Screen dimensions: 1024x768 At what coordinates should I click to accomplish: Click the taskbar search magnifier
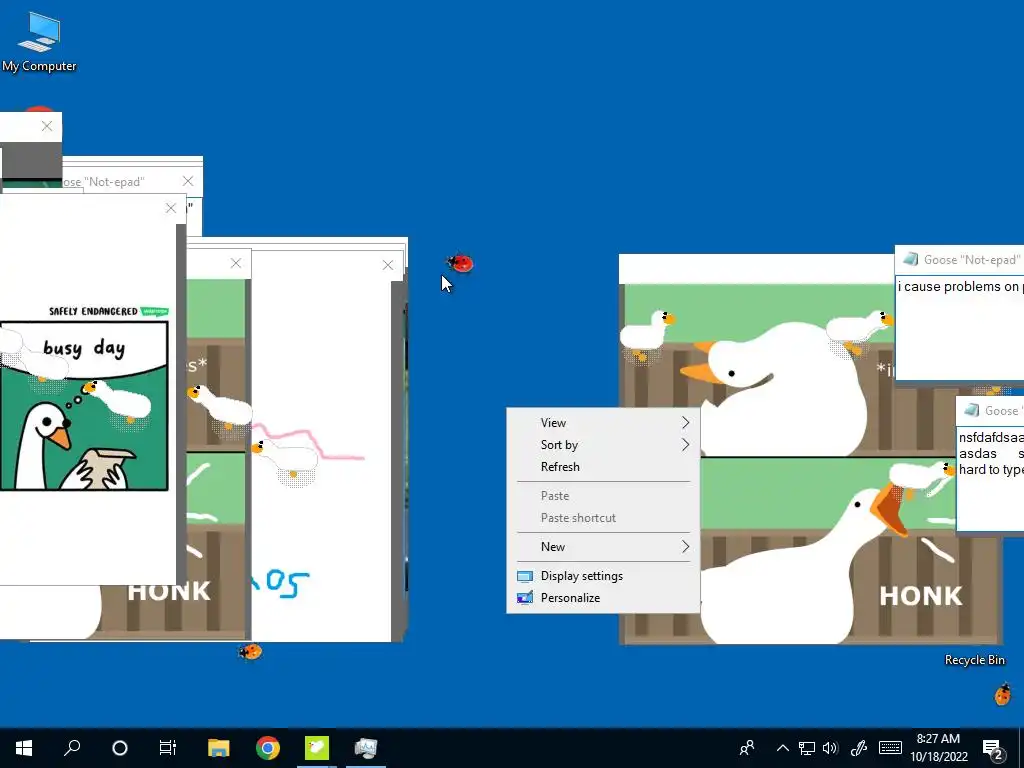72,748
